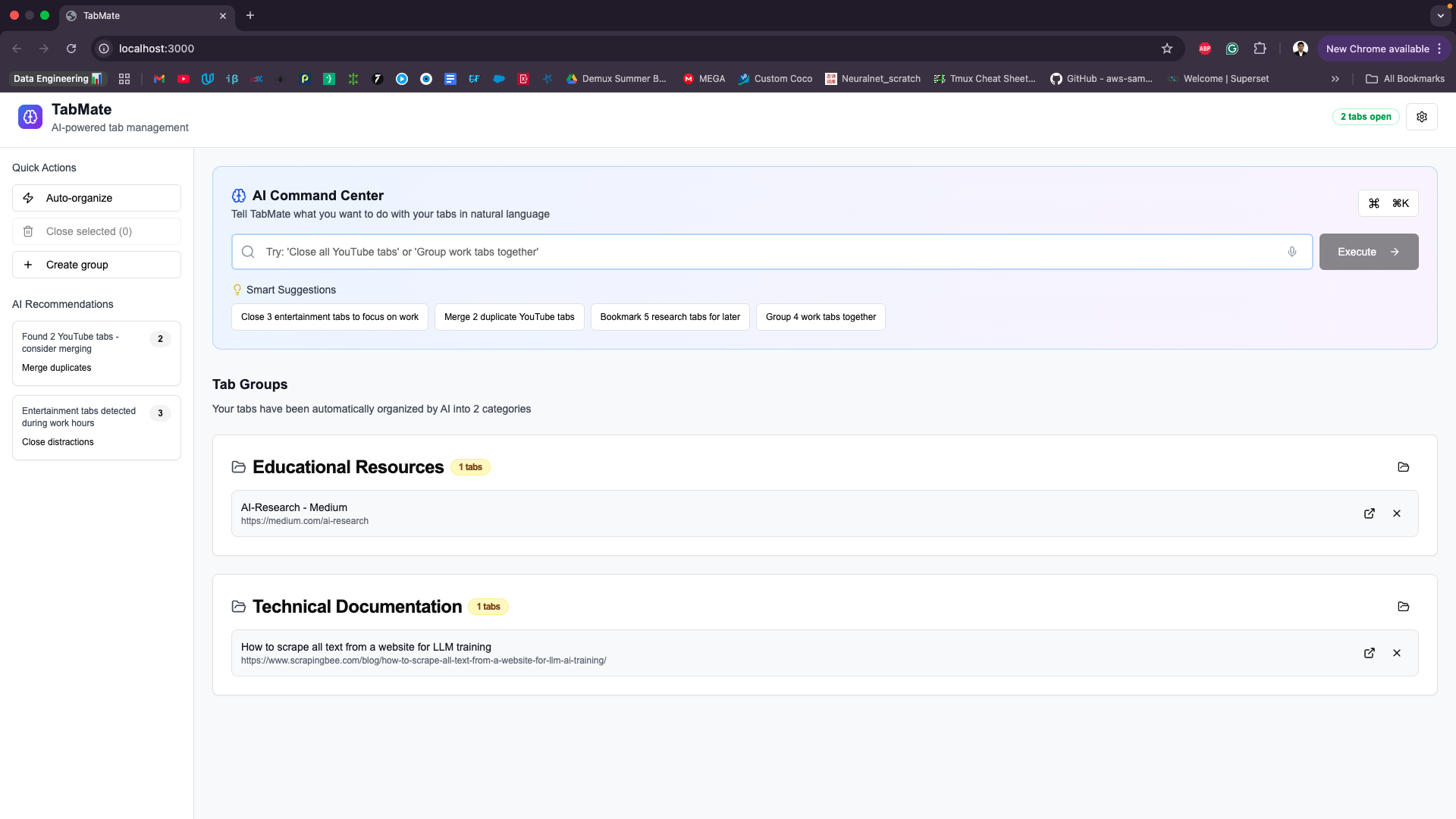Open scraping article in new window
Viewport: 1456px width, 819px height.
(1369, 653)
